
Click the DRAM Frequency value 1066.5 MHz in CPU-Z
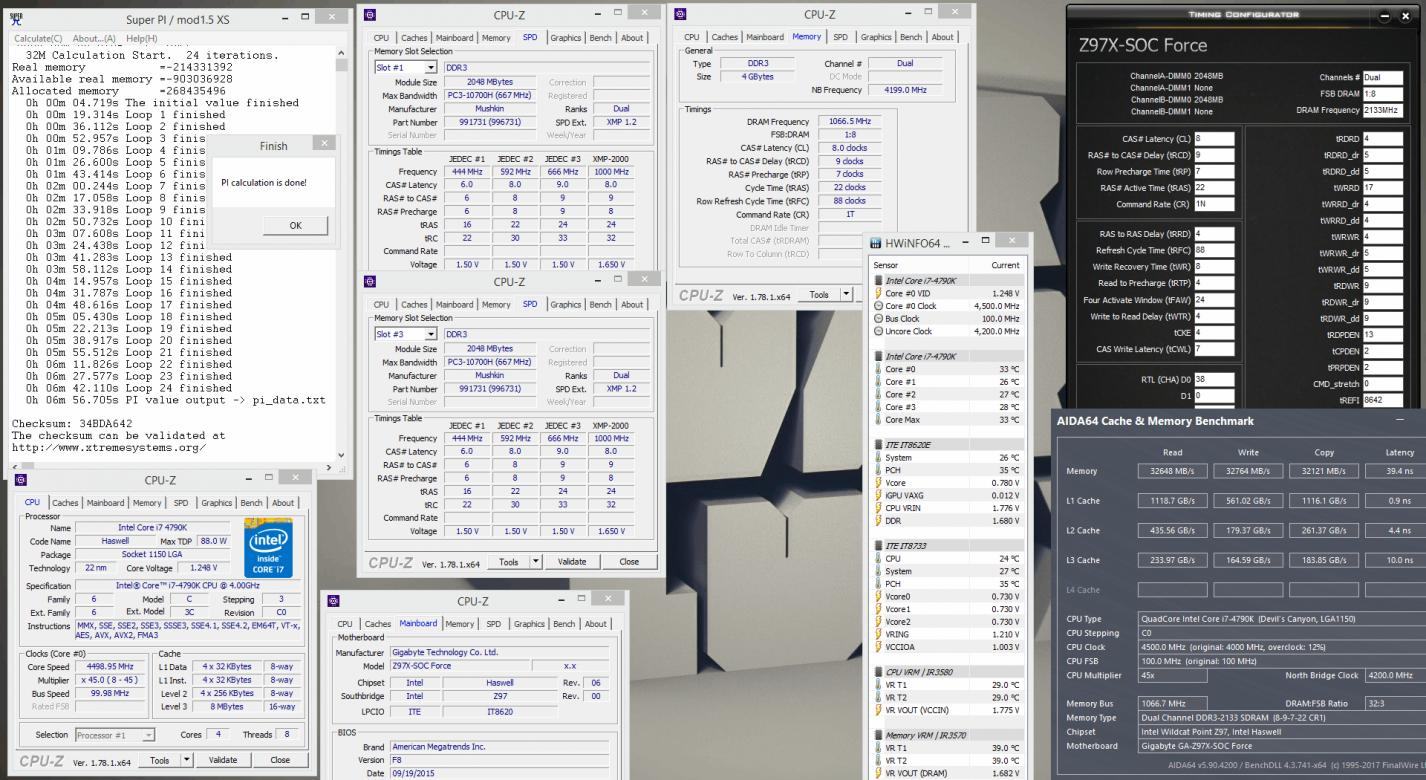click(850, 121)
